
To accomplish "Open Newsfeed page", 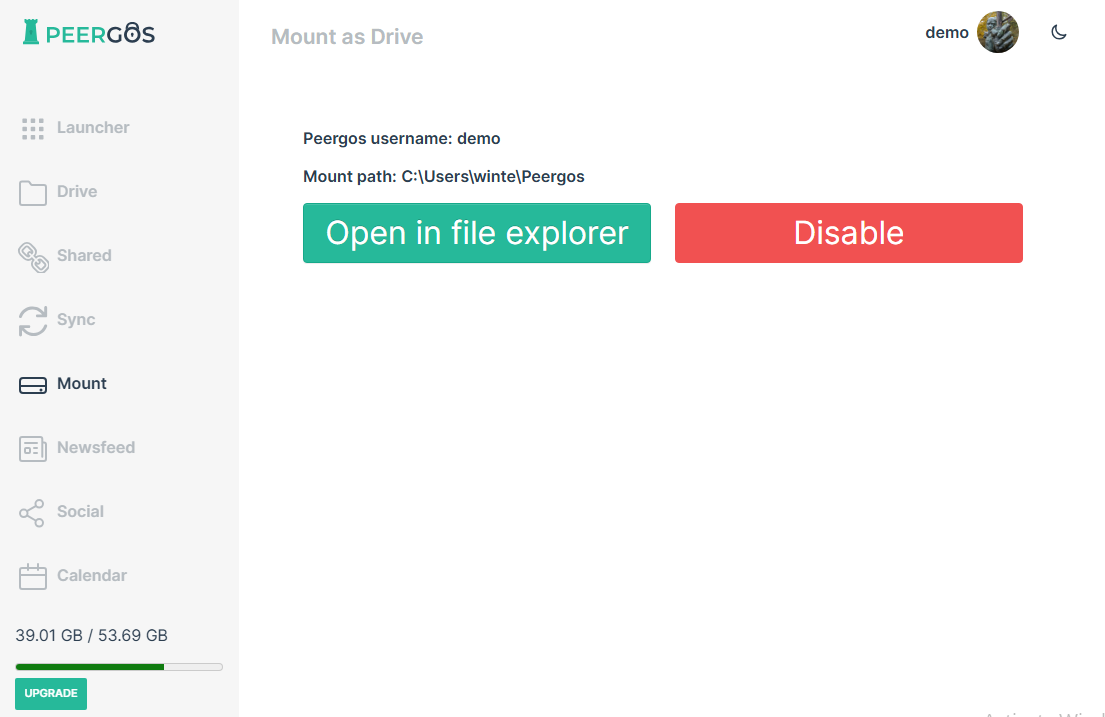I will click(x=96, y=448).
